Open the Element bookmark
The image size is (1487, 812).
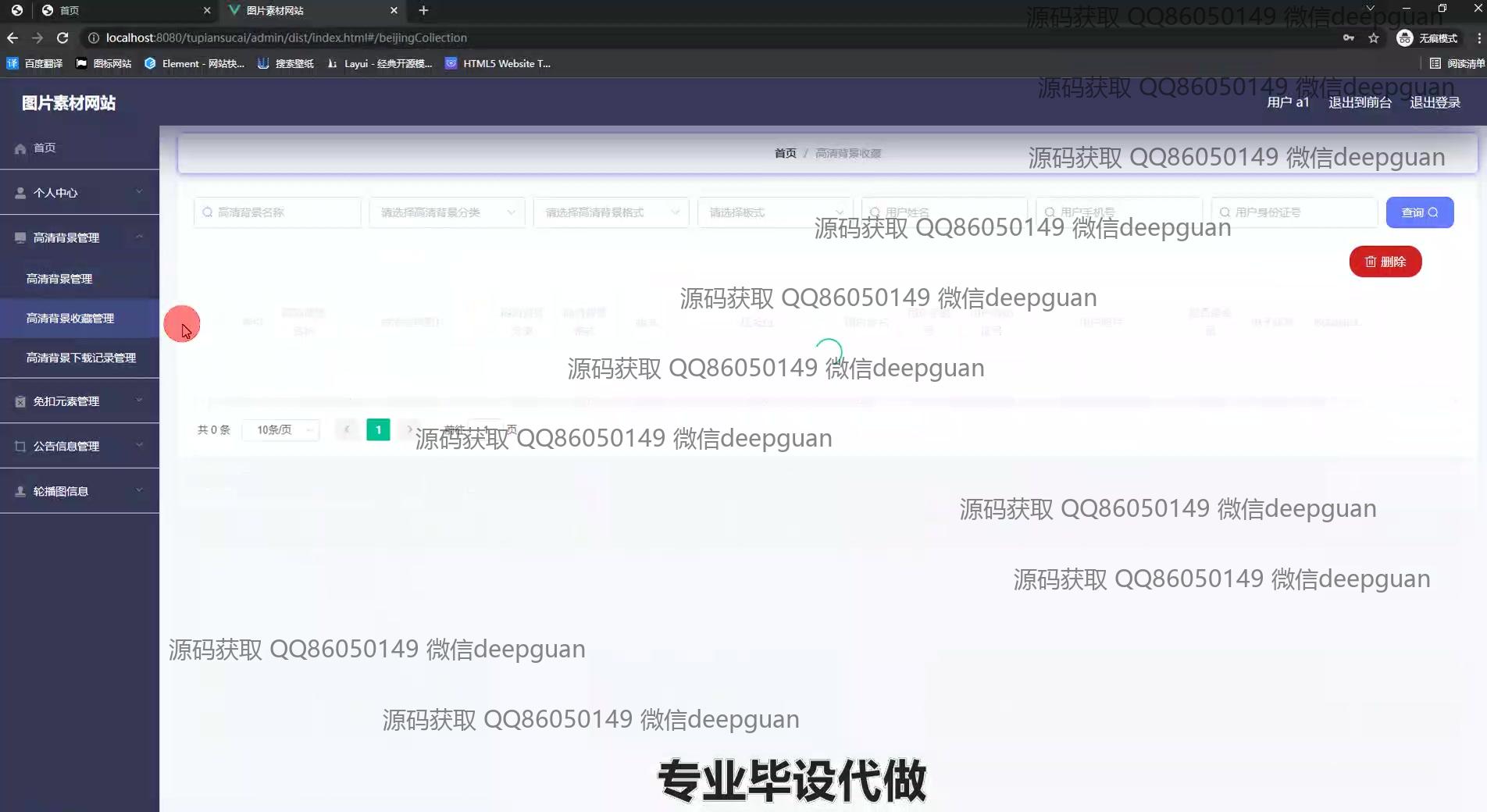tap(194, 63)
